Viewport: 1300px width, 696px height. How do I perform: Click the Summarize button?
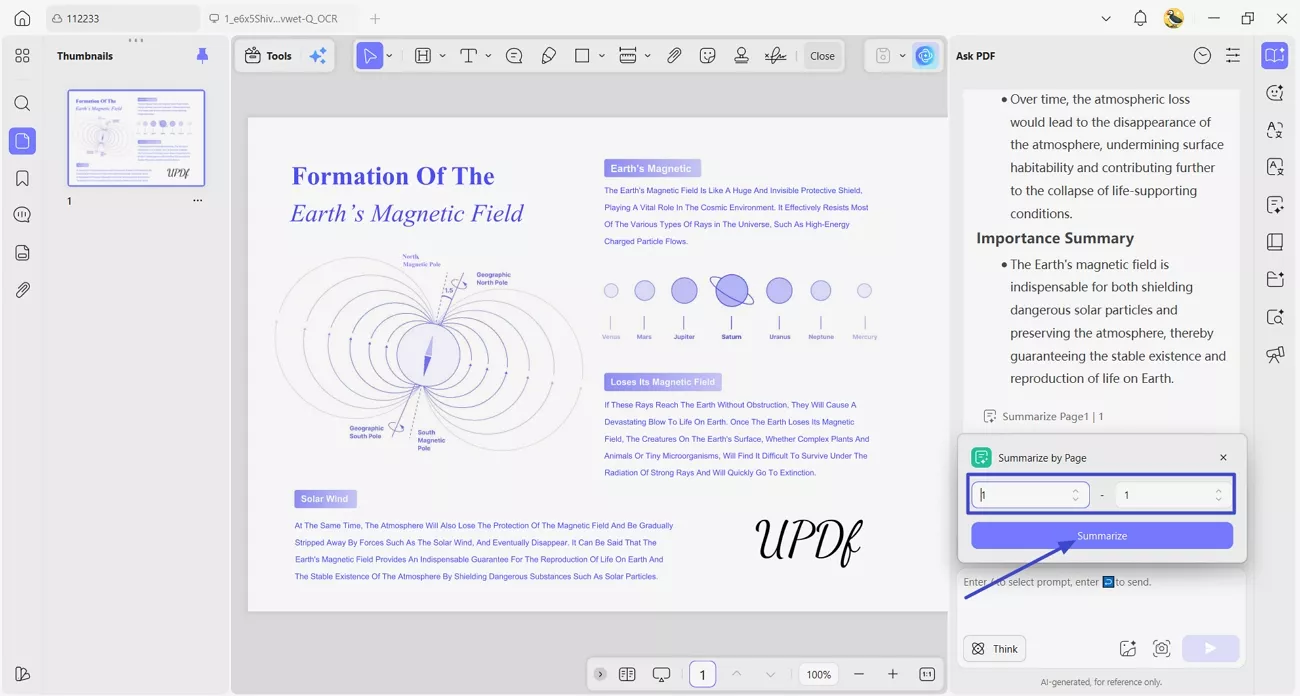tap(1101, 535)
